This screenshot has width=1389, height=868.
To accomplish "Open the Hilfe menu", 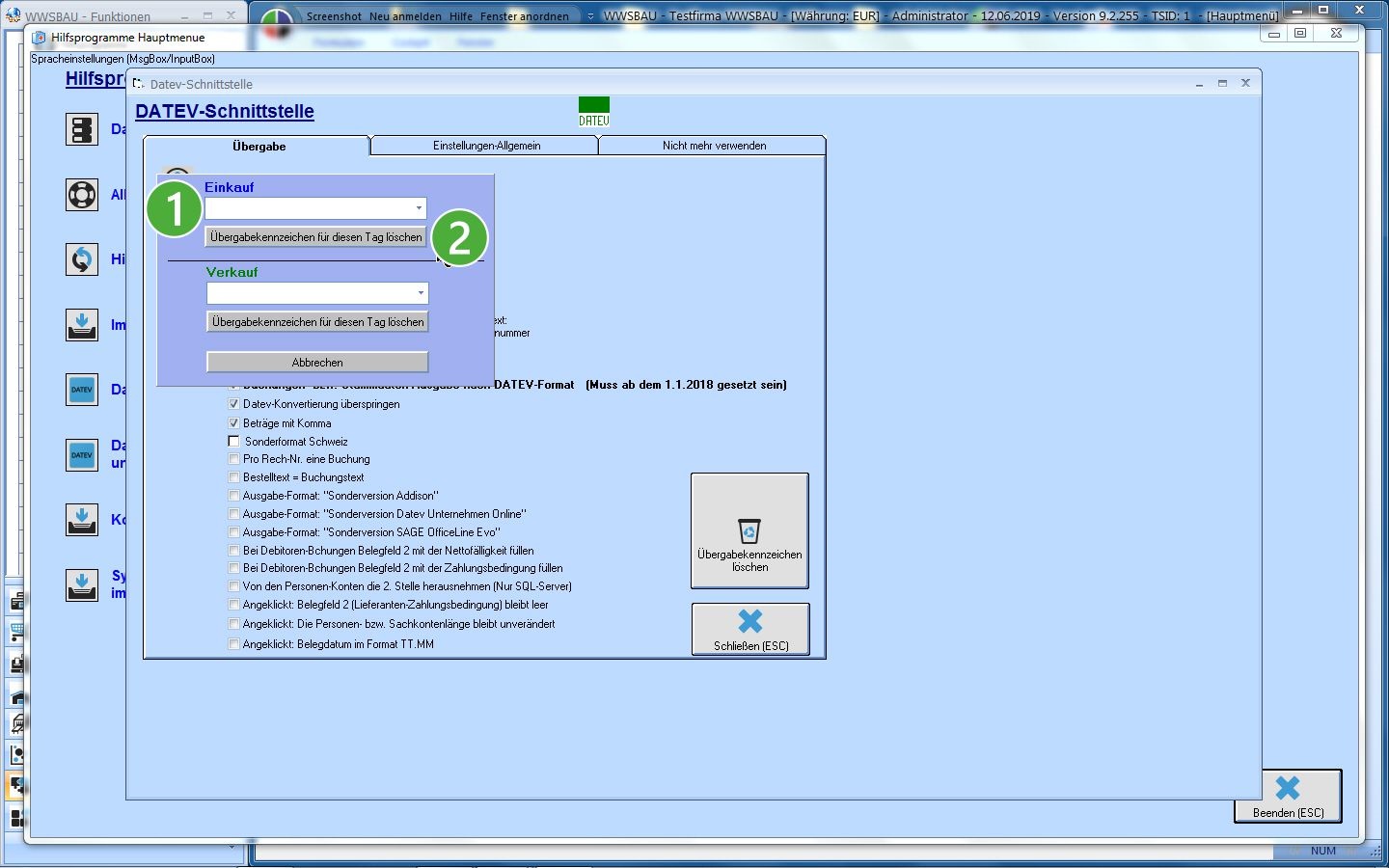I will (x=461, y=16).
